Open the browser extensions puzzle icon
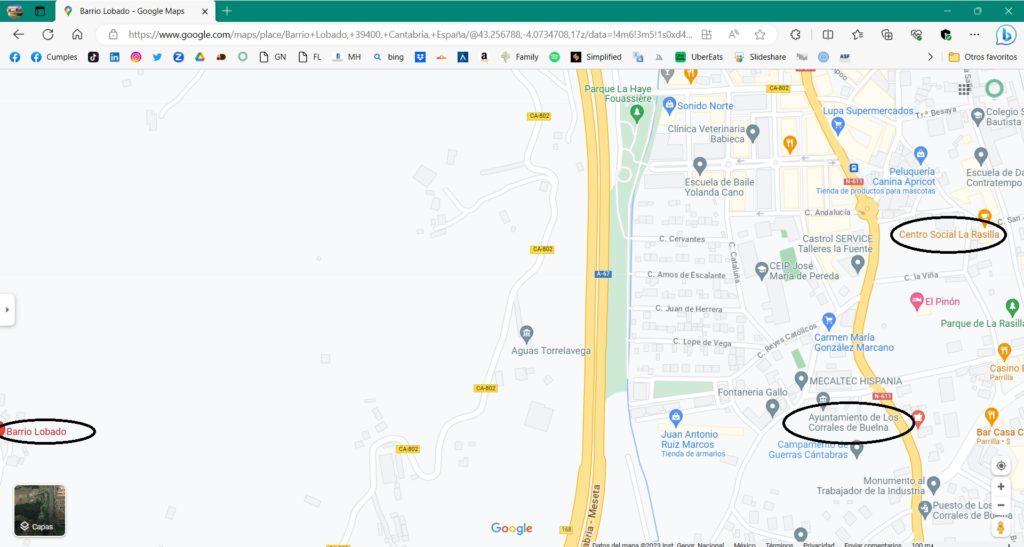This screenshot has height=547, width=1024. point(795,35)
